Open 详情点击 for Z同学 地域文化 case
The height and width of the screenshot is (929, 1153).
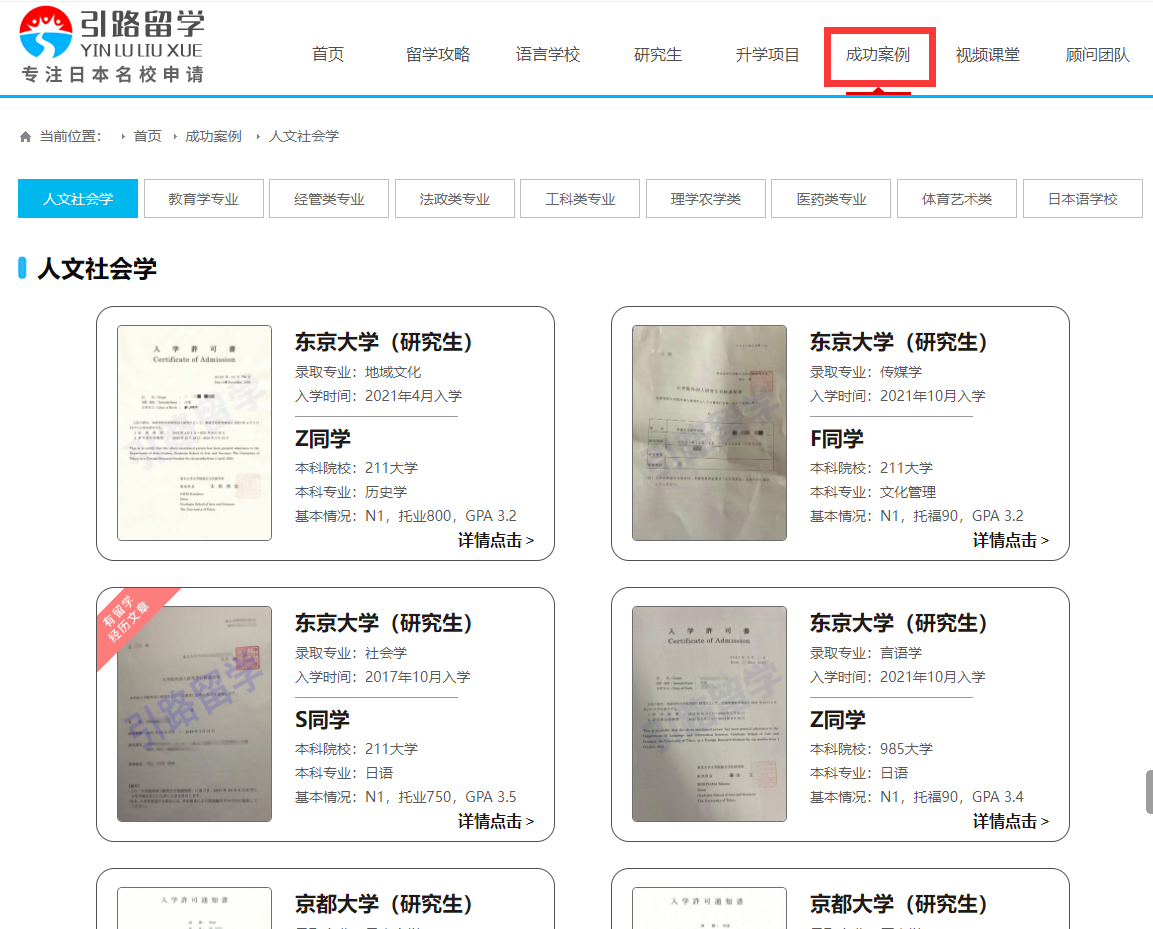pyautogui.click(x=496, y=541)
